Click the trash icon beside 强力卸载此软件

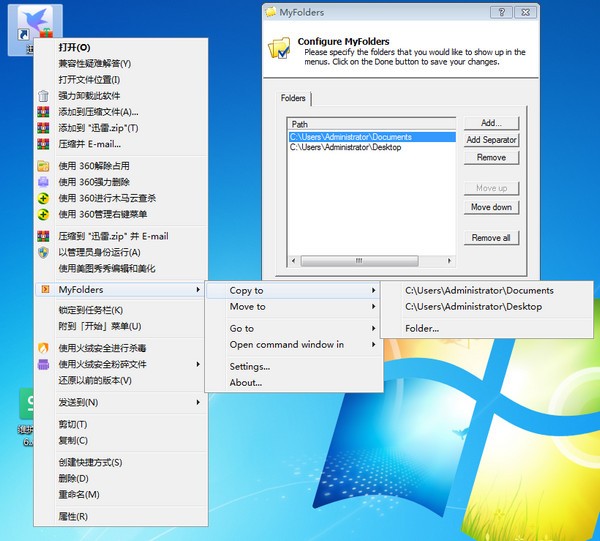pos(43,96)
